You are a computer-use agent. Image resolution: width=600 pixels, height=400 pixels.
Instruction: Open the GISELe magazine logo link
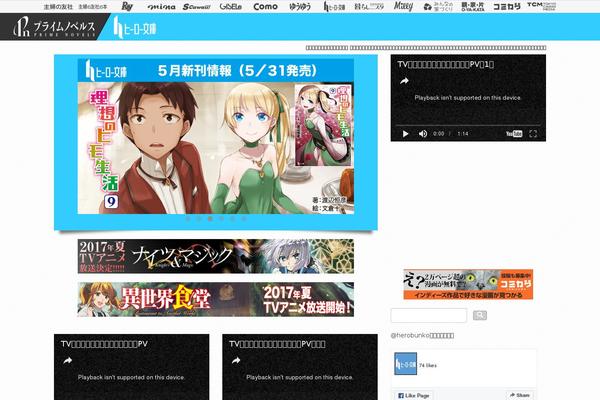(231, 7)
